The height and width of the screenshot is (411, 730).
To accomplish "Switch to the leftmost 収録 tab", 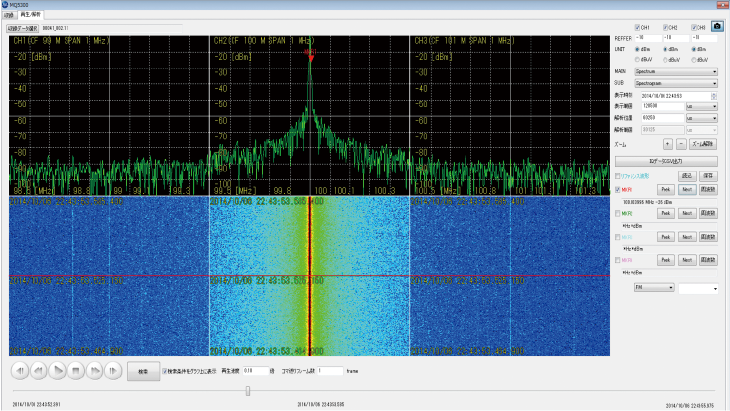I will coord(9,17).
